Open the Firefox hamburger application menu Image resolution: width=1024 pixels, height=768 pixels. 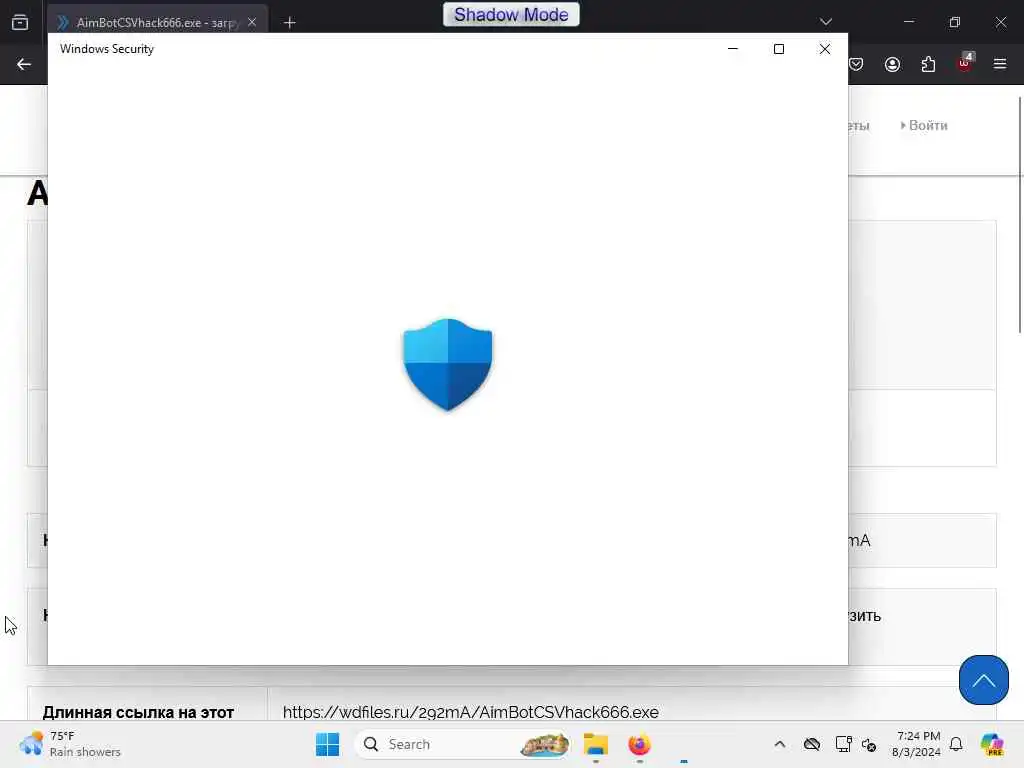point(1000,64)
